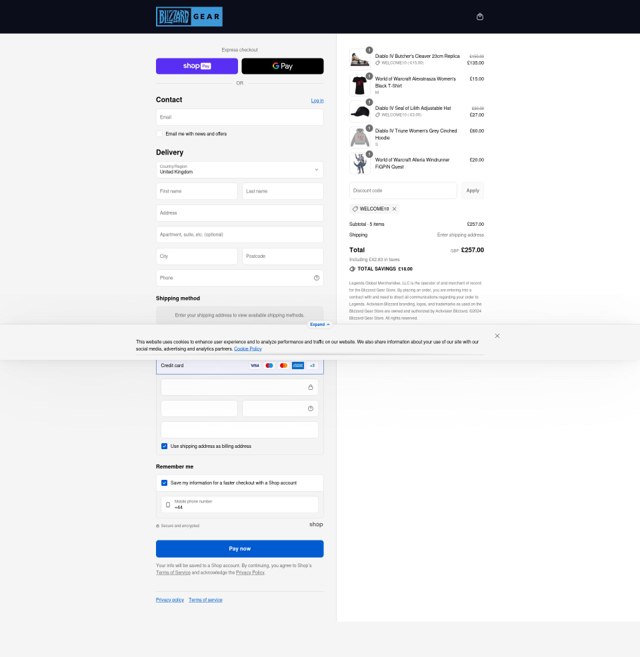Open the shopping bag icon in header
Image resolution: width=640 pixels, height=657 pixels.
point(480,17)
